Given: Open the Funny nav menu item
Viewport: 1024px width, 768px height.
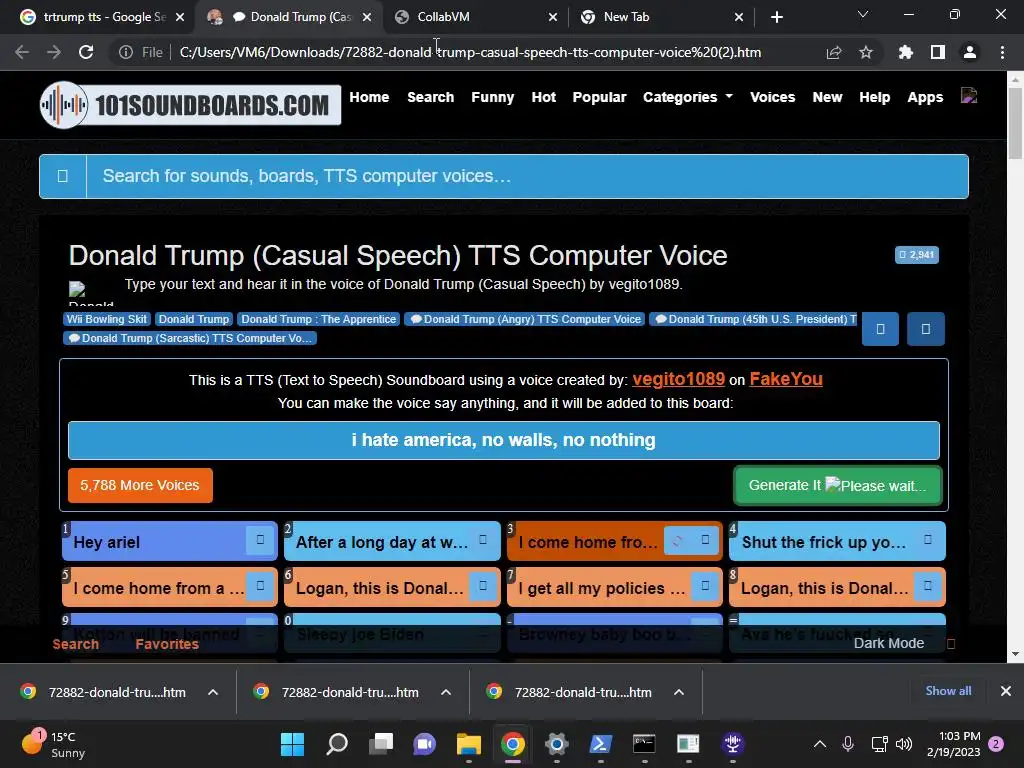Looking at the screenshot, I should [492, 97].
